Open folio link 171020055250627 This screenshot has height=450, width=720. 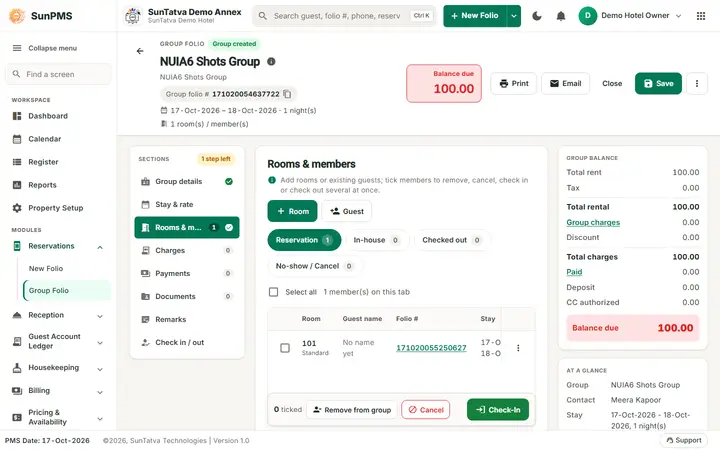tap(431, 348)
